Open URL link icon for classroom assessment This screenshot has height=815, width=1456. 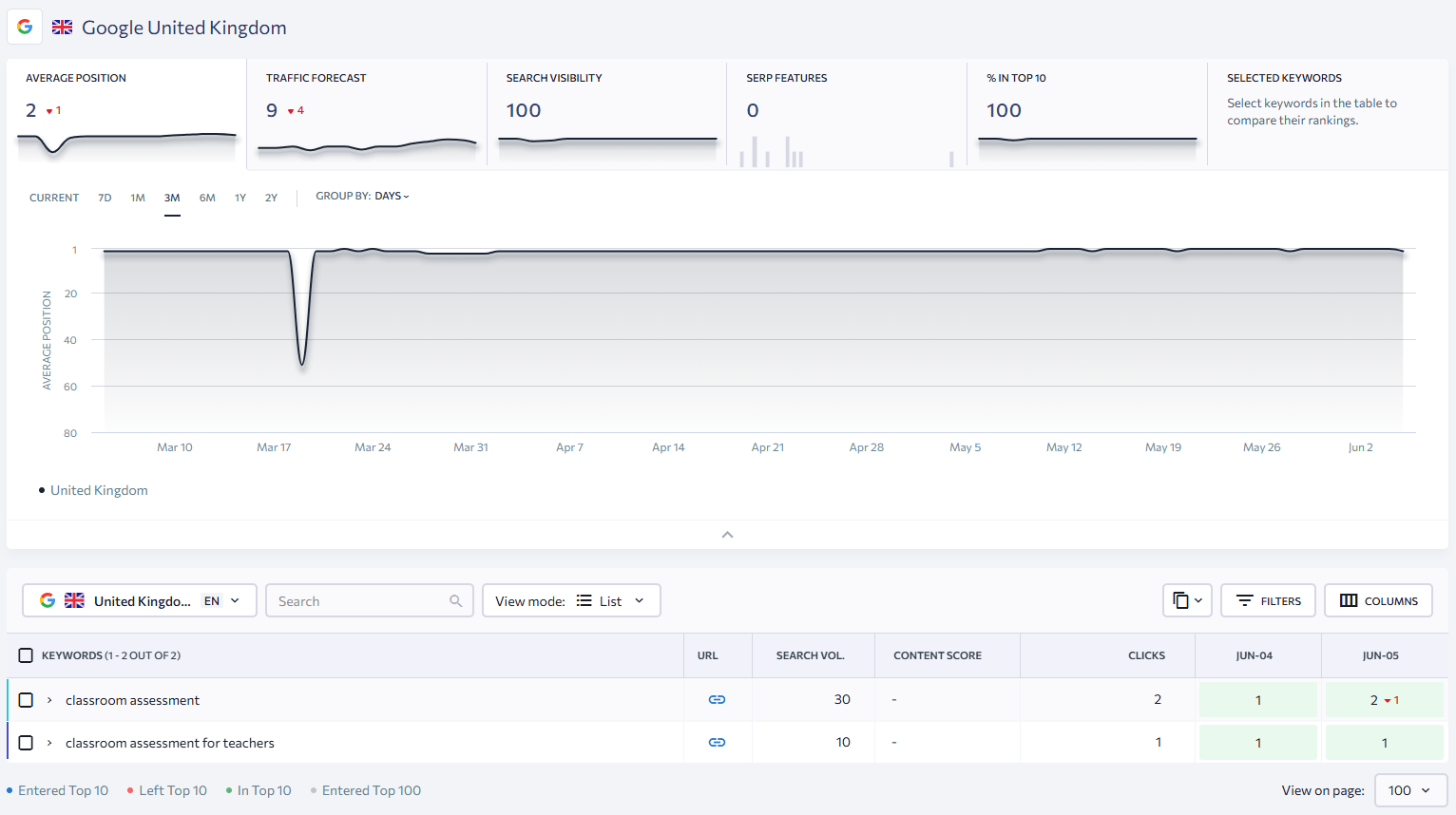(x=717, y=700)
